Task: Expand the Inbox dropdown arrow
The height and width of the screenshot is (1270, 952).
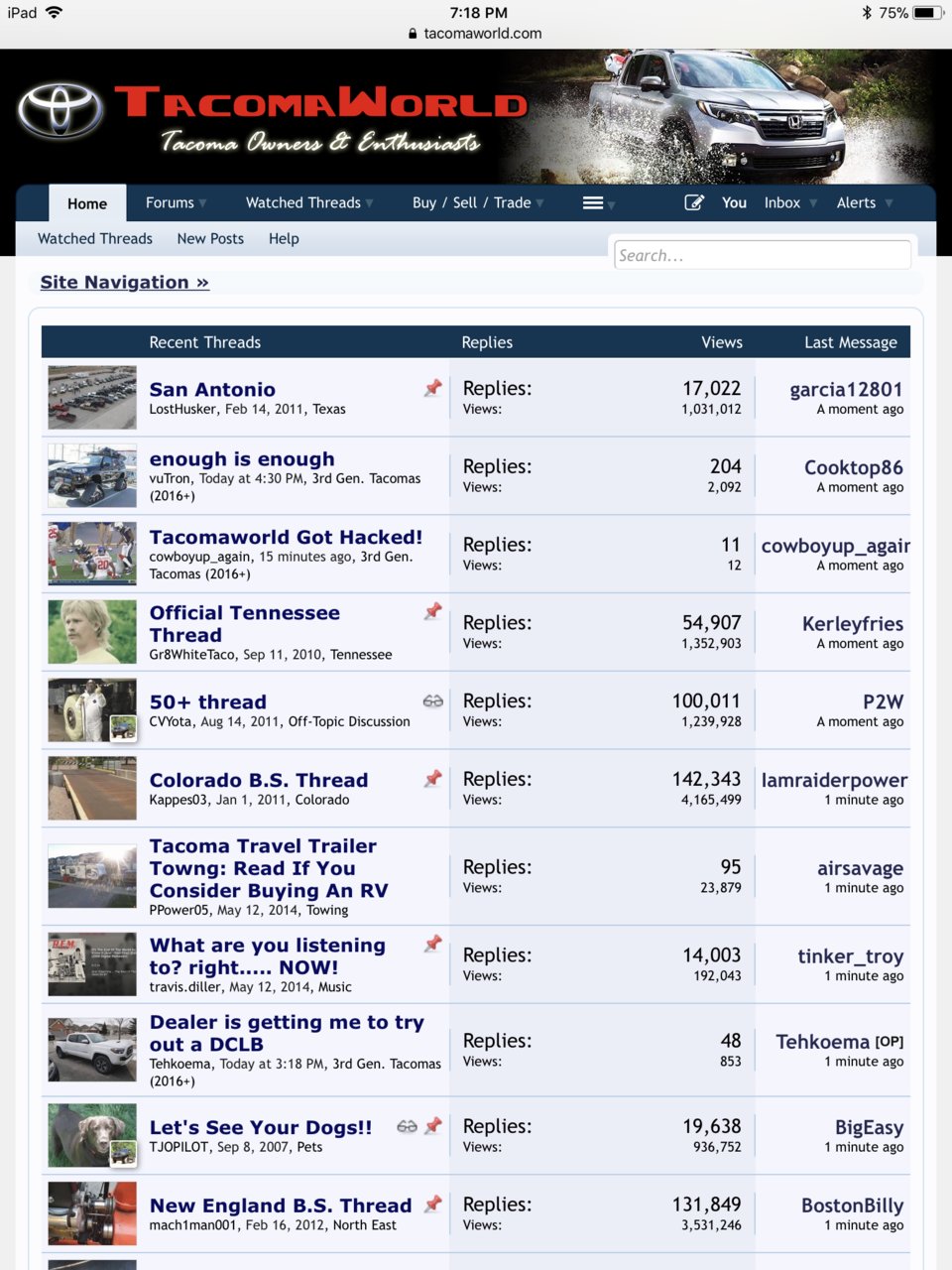Action: click(813, 203)
